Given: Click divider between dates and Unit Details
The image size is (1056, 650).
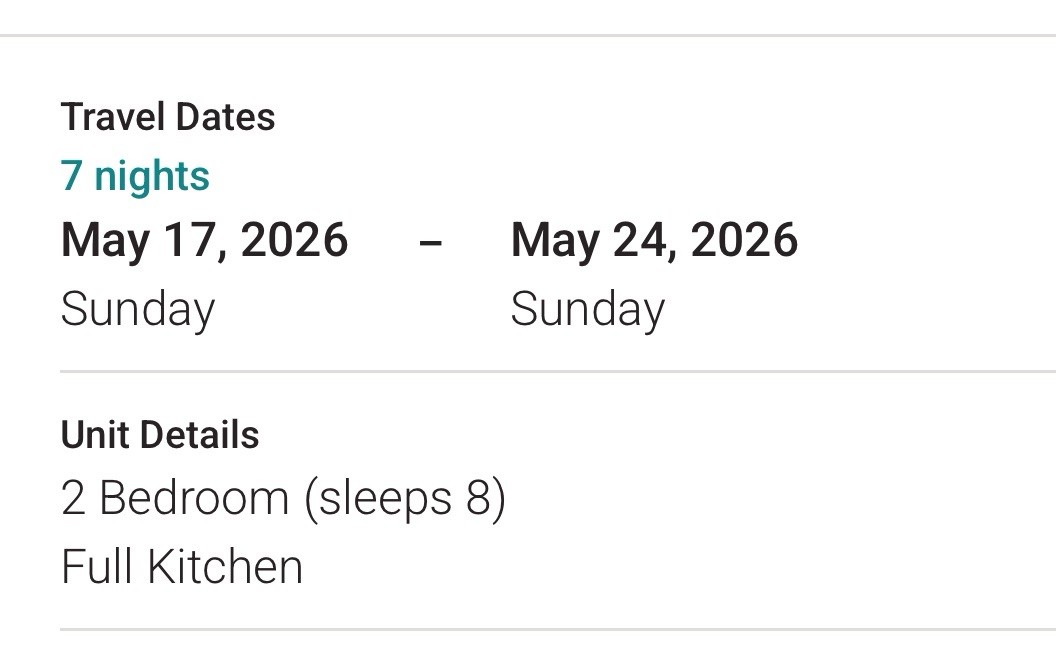Looking at the screenshot, I should pyautogui.click(x=558, y=371).
